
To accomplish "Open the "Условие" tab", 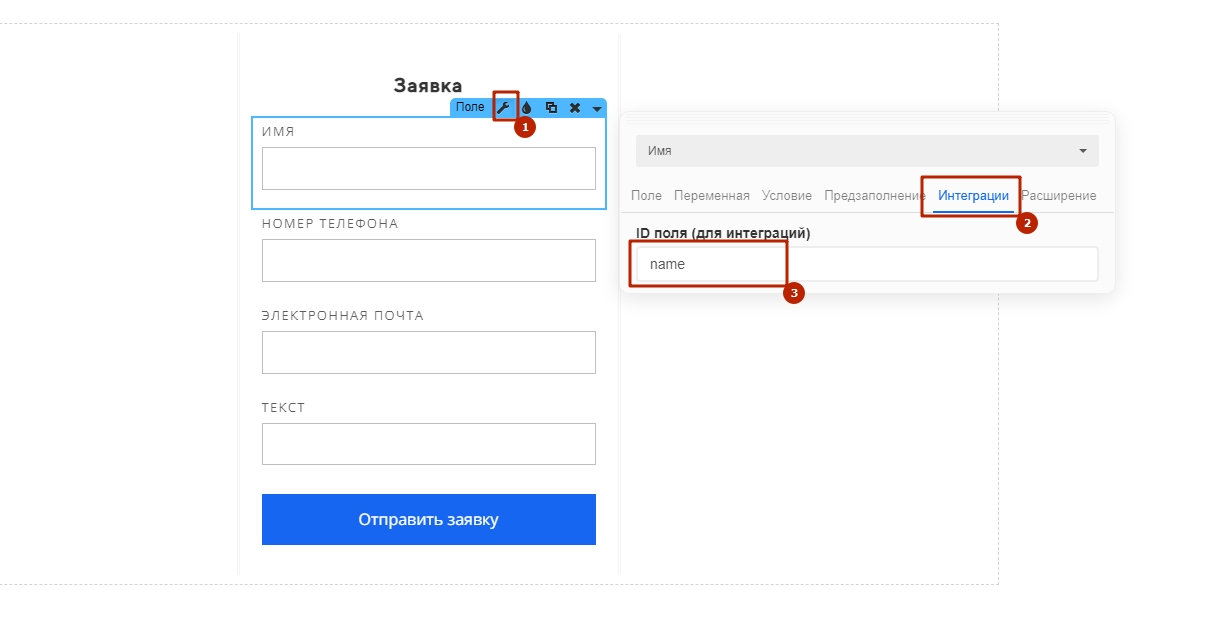I will (x=787, y=196).
